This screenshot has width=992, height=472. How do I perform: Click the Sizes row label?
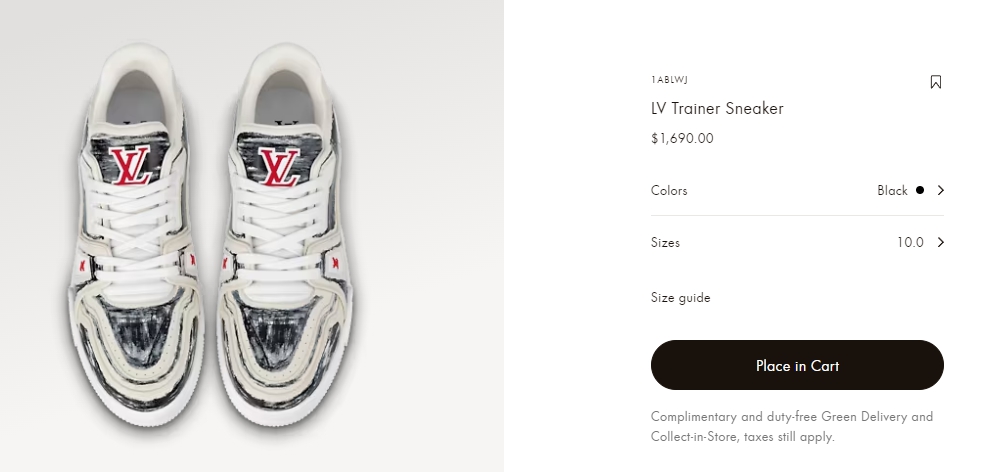665,242
